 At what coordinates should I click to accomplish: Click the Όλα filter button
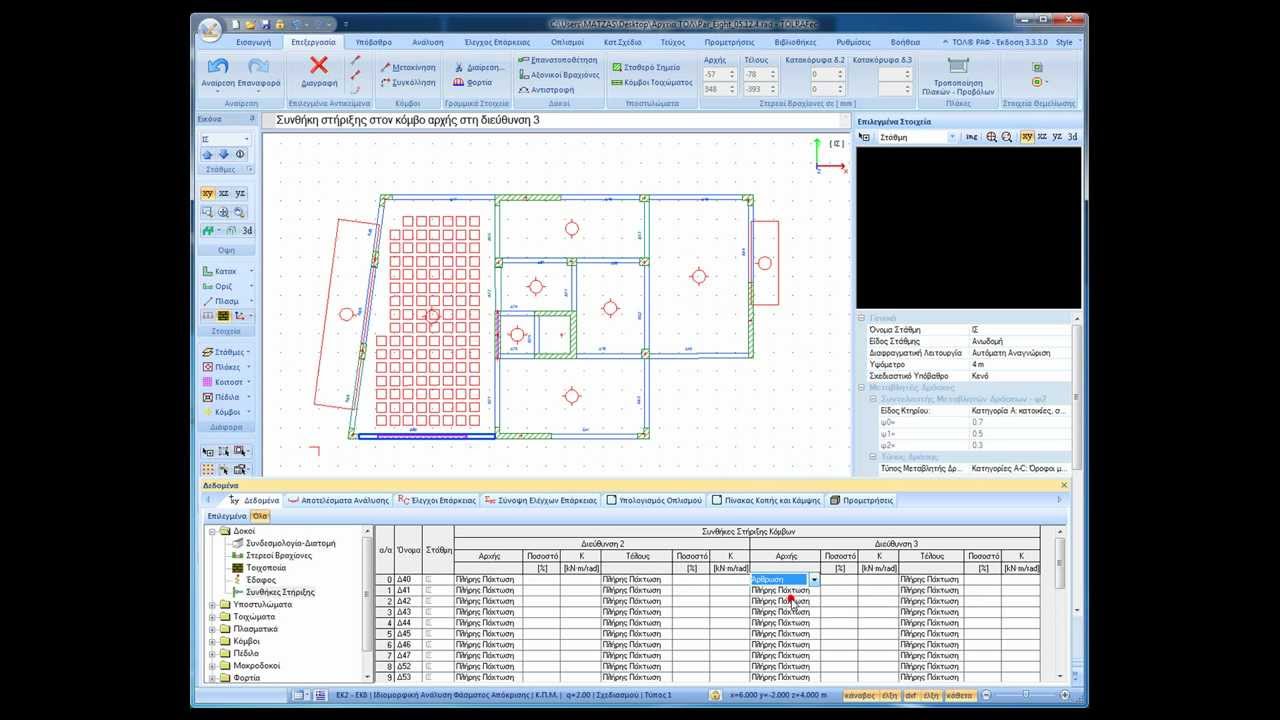click(260, 516)
